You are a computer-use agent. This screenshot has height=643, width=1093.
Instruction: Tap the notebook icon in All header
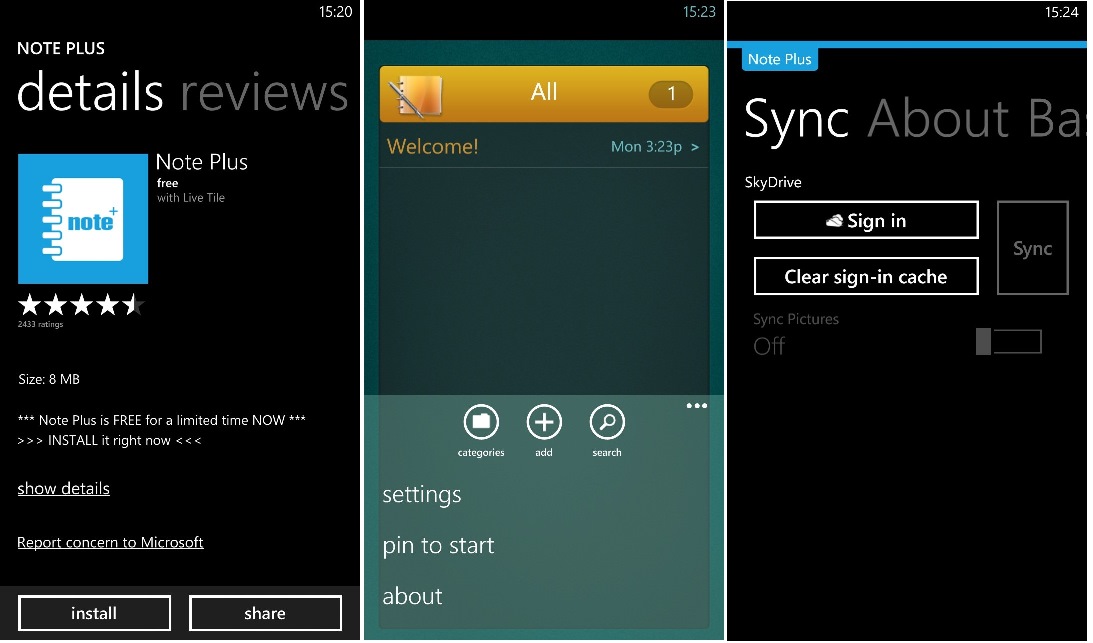pos(415,96)
